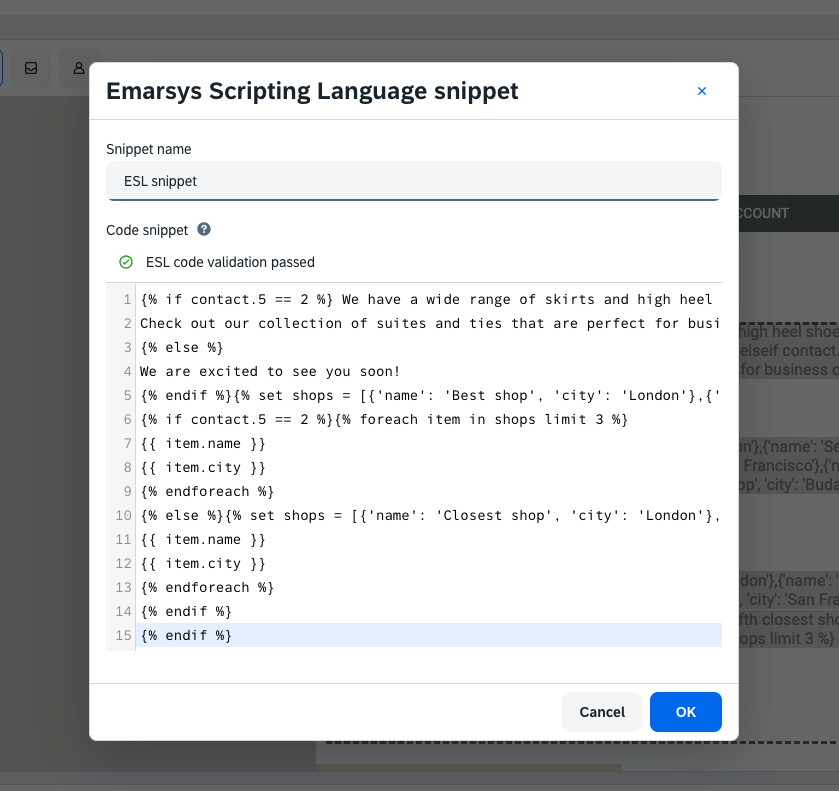
Task: Click line number 10 in the editor gutter
Action: (123, 516)
